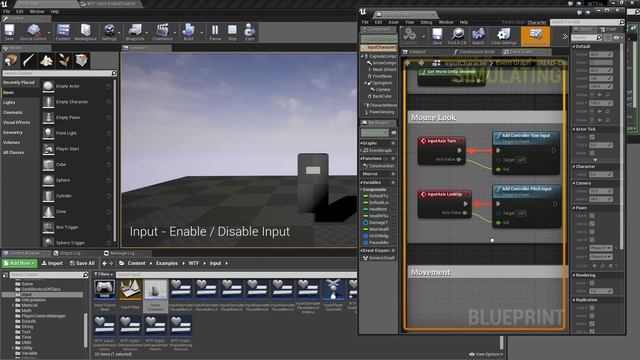This screenshot has height=360, width=640.
Task: Open Source Control in main toolbar
Action: coord(33,31)
